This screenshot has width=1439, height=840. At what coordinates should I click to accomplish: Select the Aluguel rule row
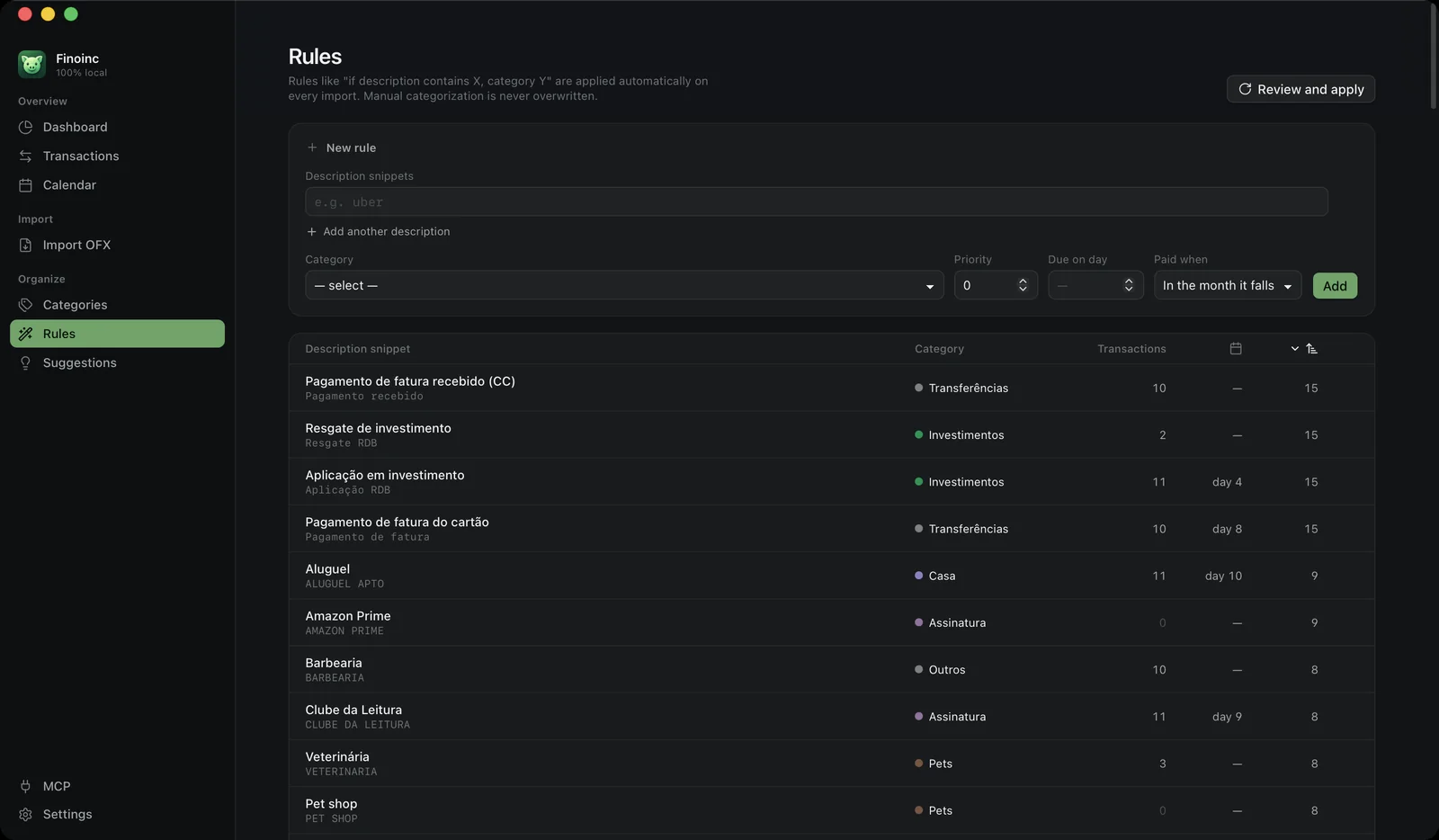(831, 576)
